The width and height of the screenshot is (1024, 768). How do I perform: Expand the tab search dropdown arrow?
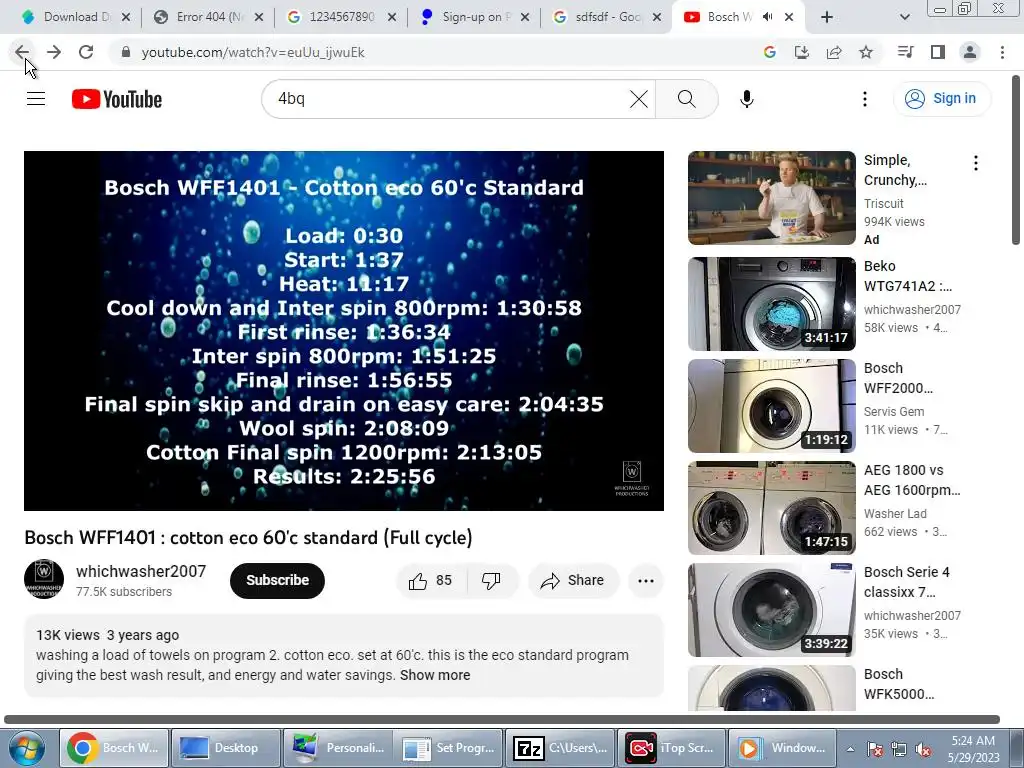pos(904,17)
